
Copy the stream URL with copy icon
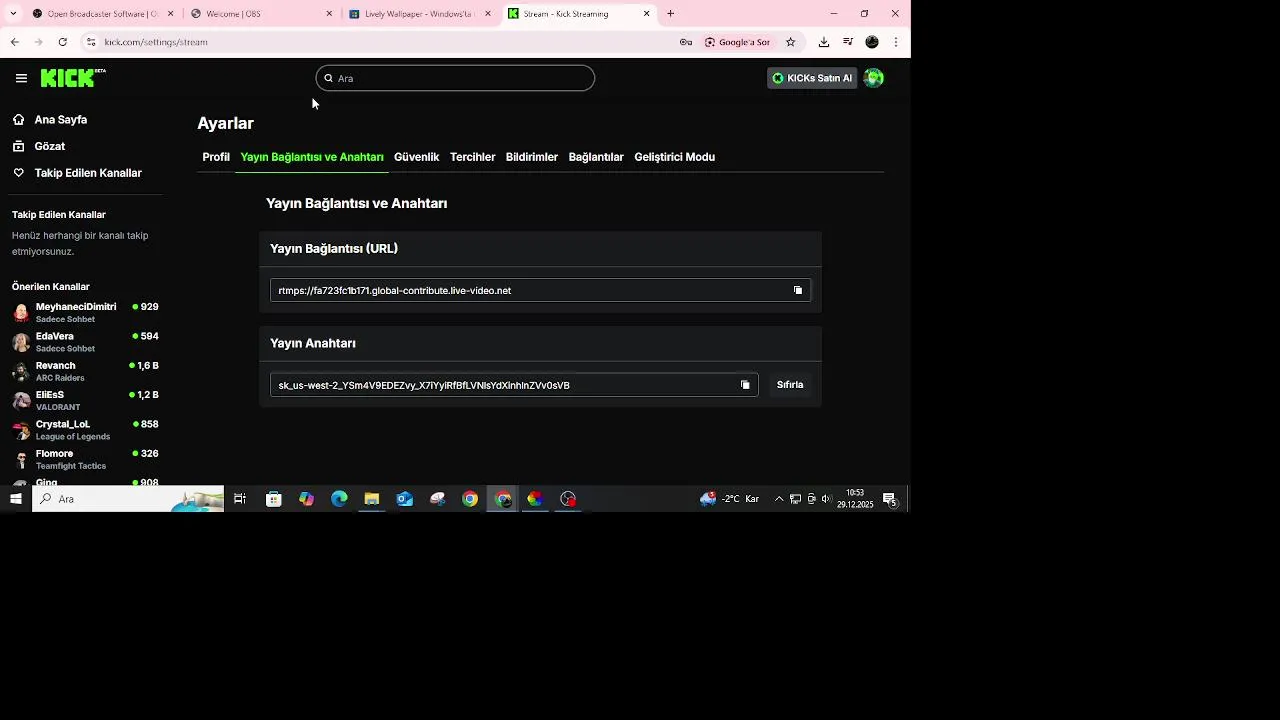coord(798,290)
